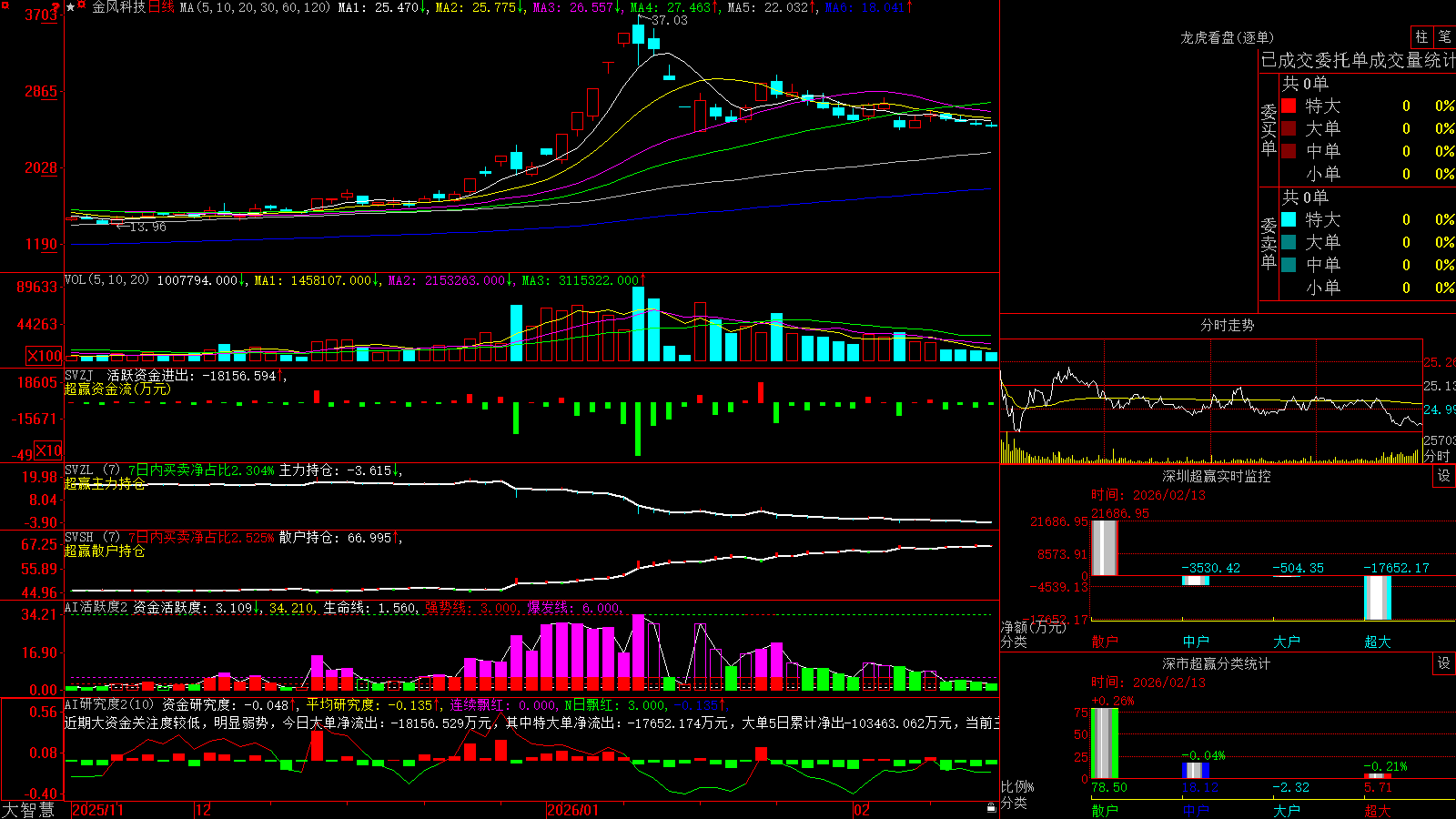Screen dimensions: 1456x819
Task: Open VOL(5,10,20) indicator parameters
Action: pos(107,280)
